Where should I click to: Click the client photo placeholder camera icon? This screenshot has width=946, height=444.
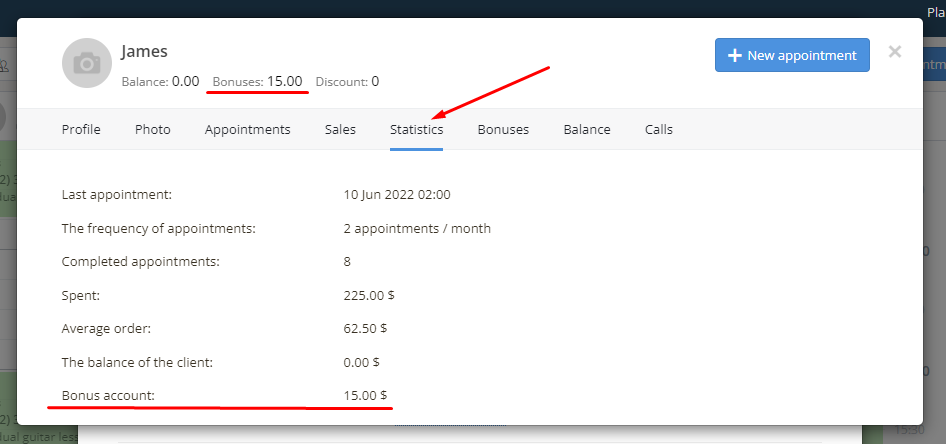[87, 63]
